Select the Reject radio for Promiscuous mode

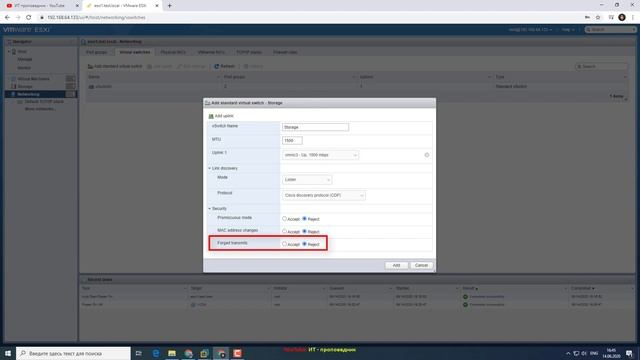click(304, 219)
